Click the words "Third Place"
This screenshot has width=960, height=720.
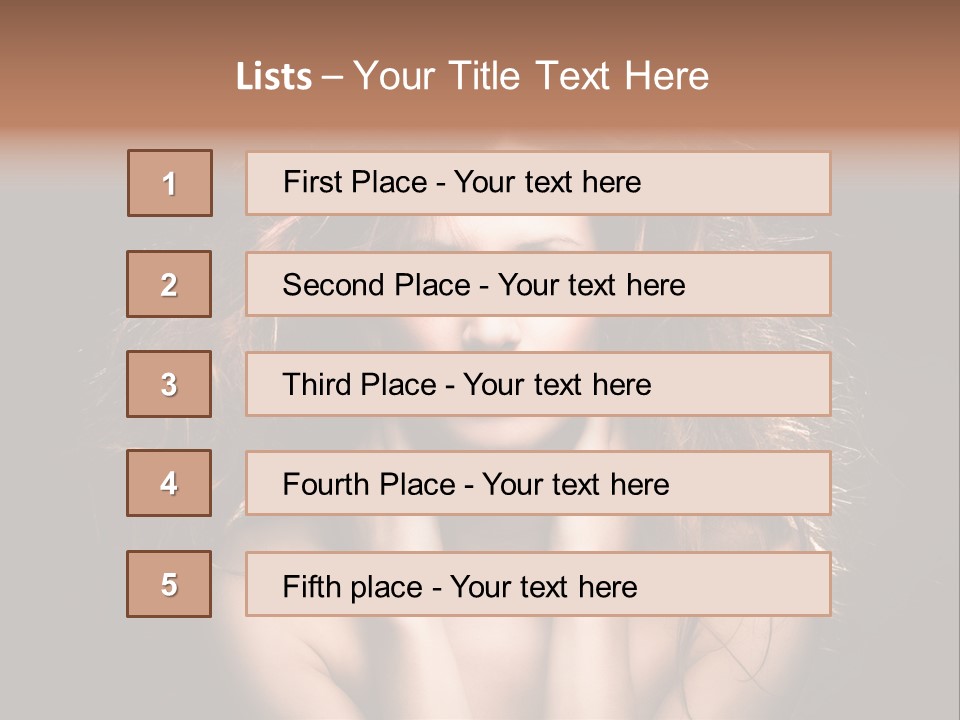(359, 385)
